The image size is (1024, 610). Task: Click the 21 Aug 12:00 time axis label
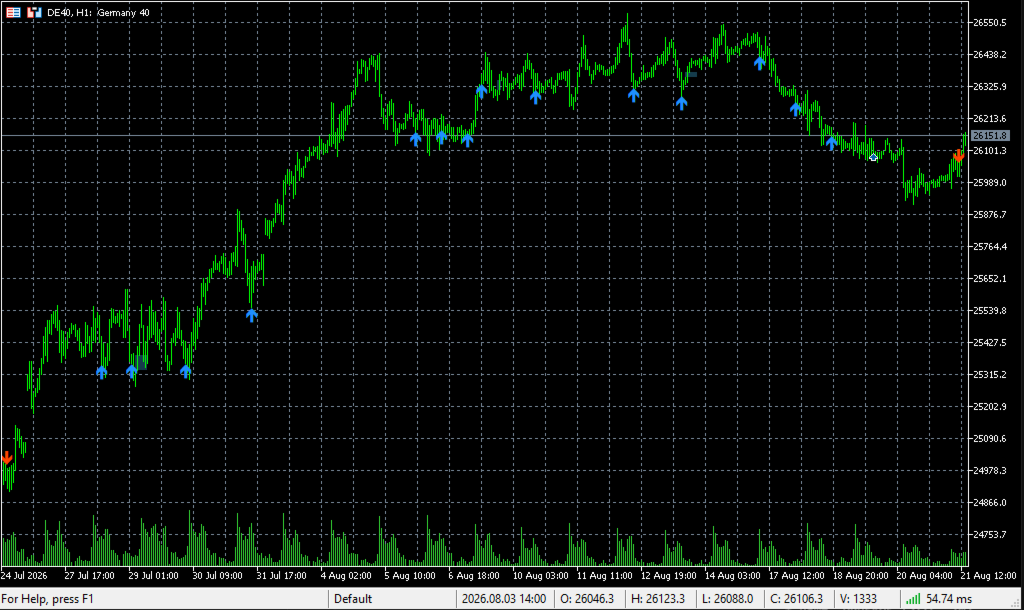coord(989,576)
